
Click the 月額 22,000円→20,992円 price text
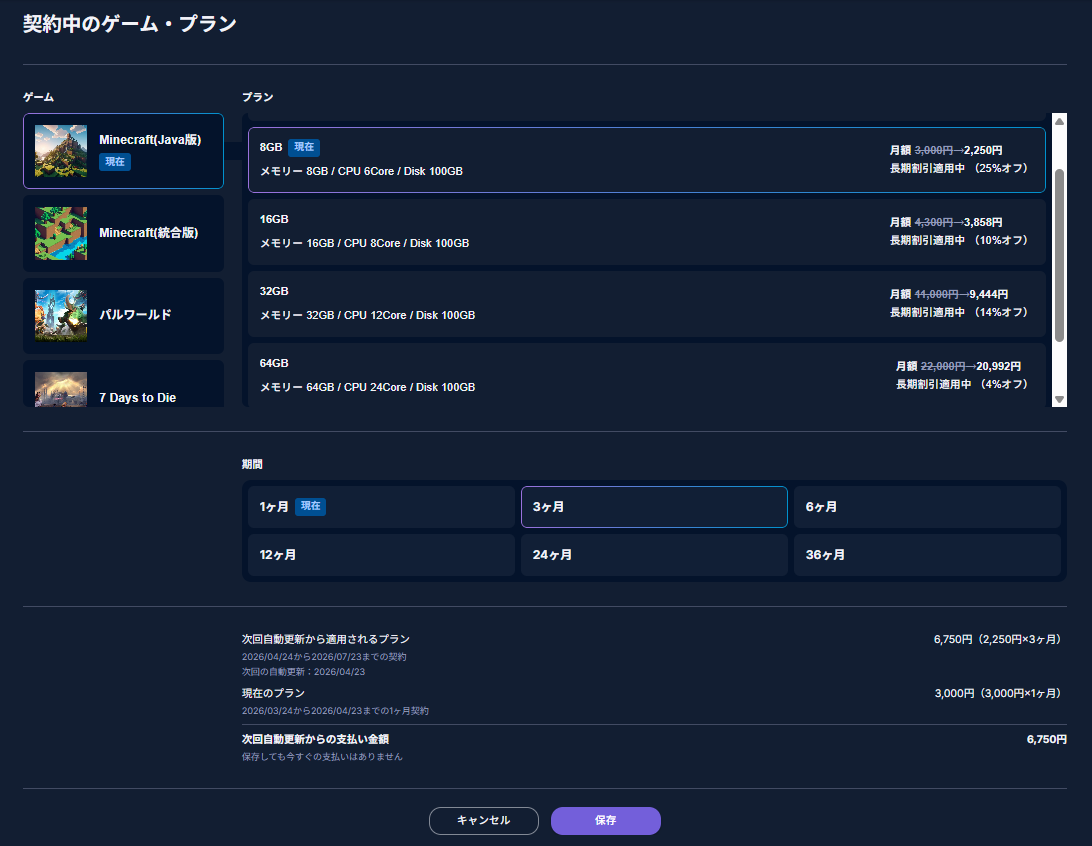pyautogui.click(x=958, y=366)
